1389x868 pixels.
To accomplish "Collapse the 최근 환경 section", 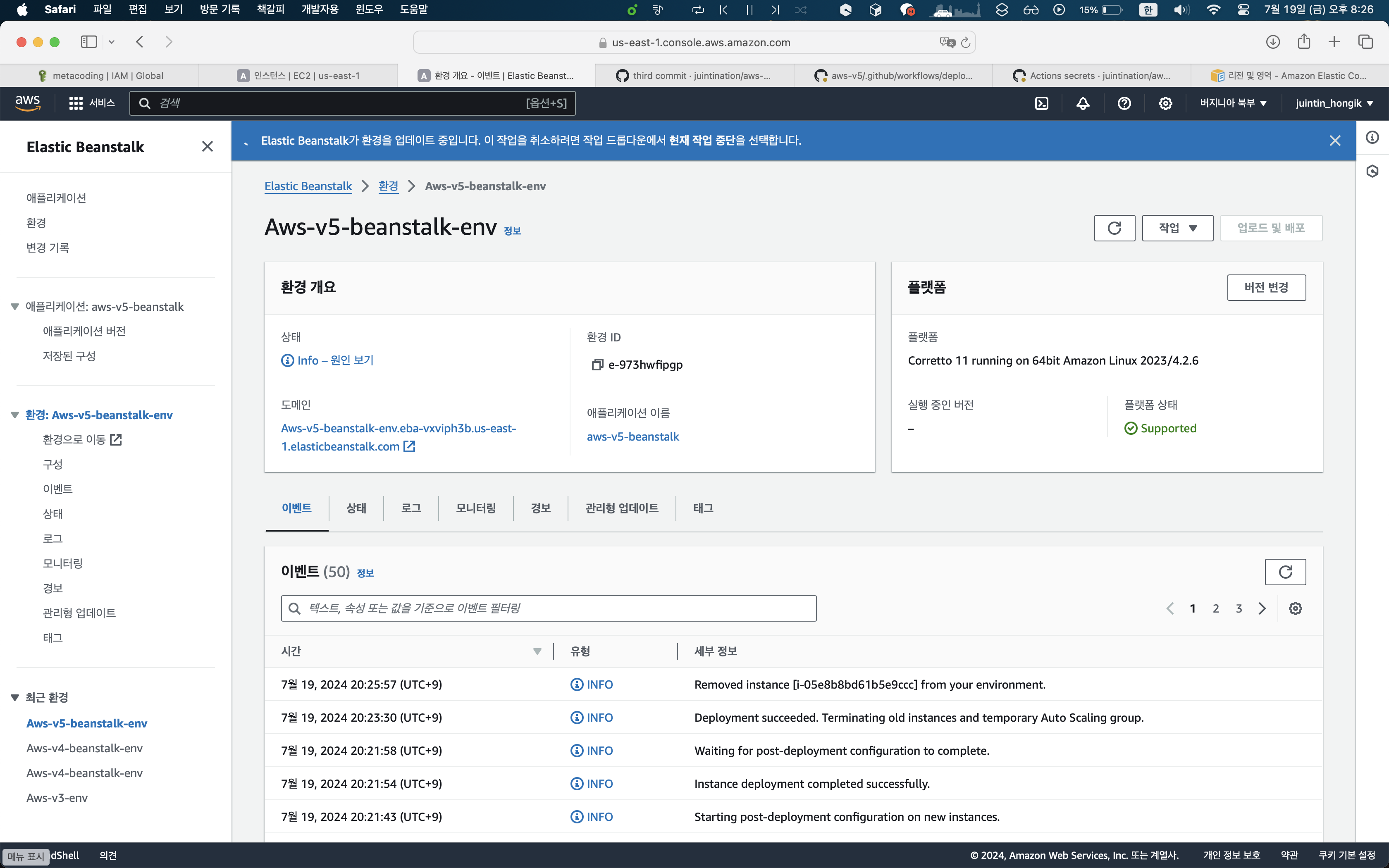I will (15, 698).
